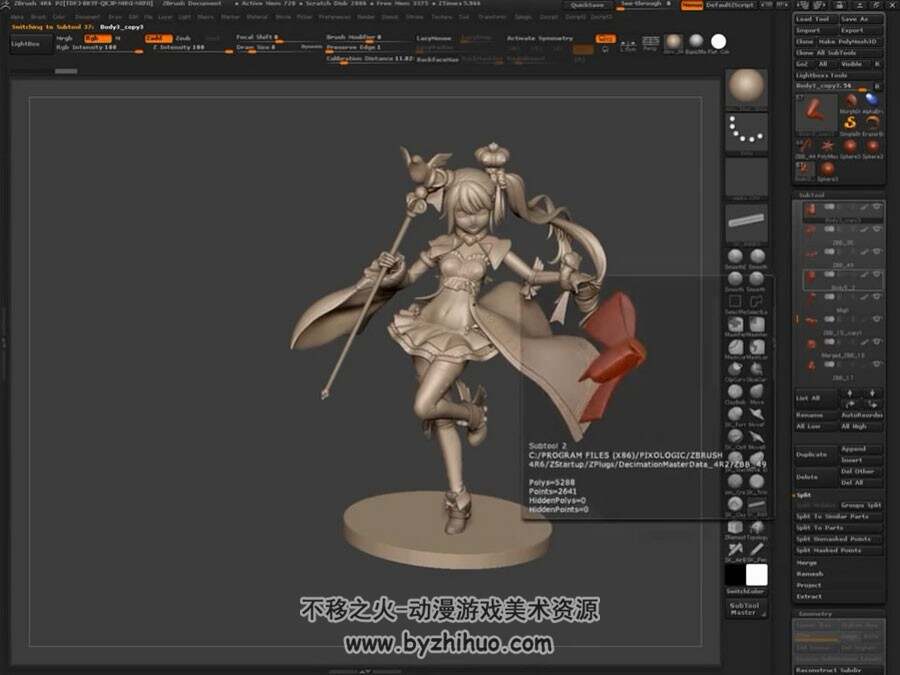Collapse the Split subsection

point(804,495)
